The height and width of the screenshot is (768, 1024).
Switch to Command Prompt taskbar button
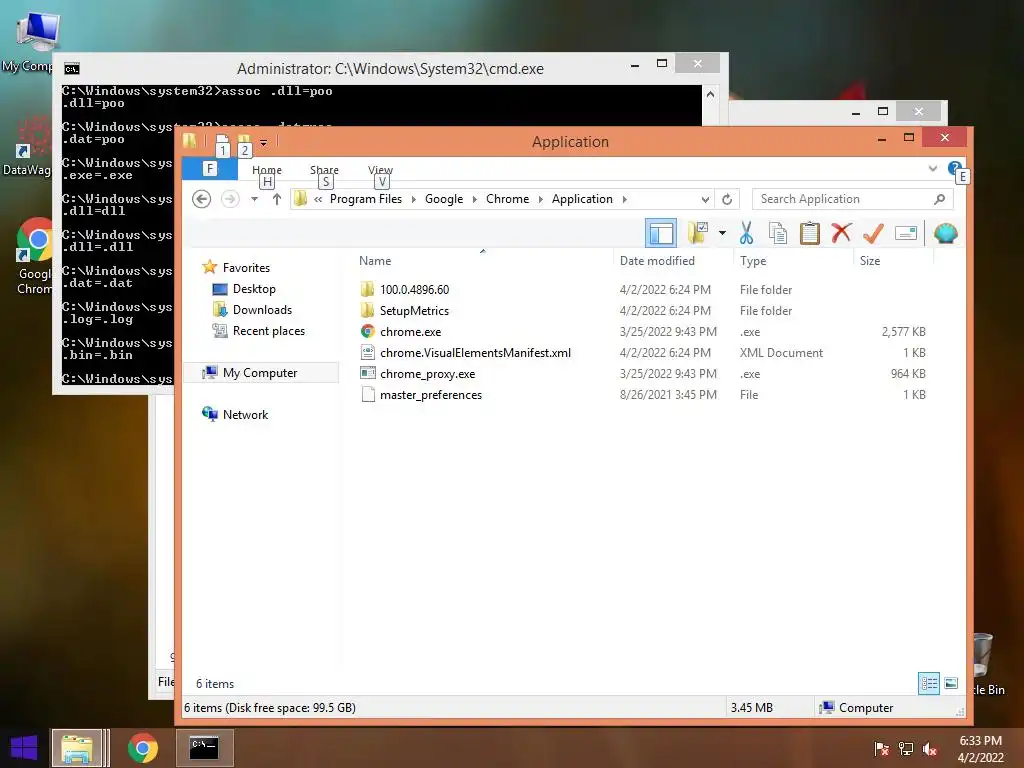(204, 747)
